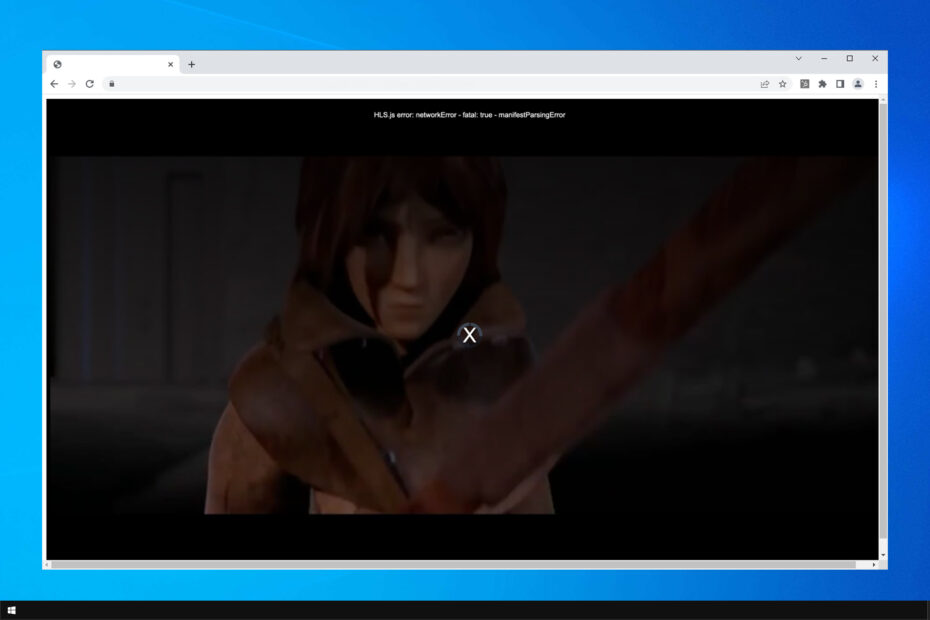Viewport: 930px width, 620px height.
Task: Open the user profile avatar
Action: [x=858, y=84]
